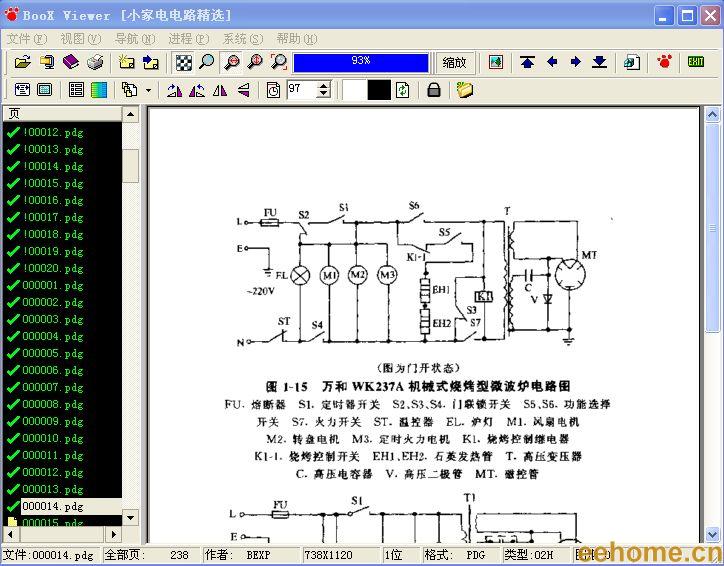Select !00012.pdg in the page list

point(53,132)
